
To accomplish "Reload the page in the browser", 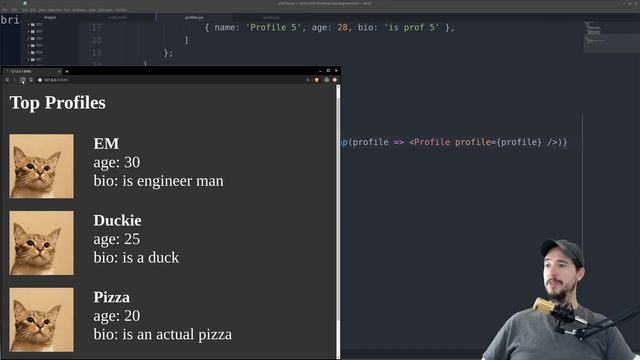I will coord(23,80).
